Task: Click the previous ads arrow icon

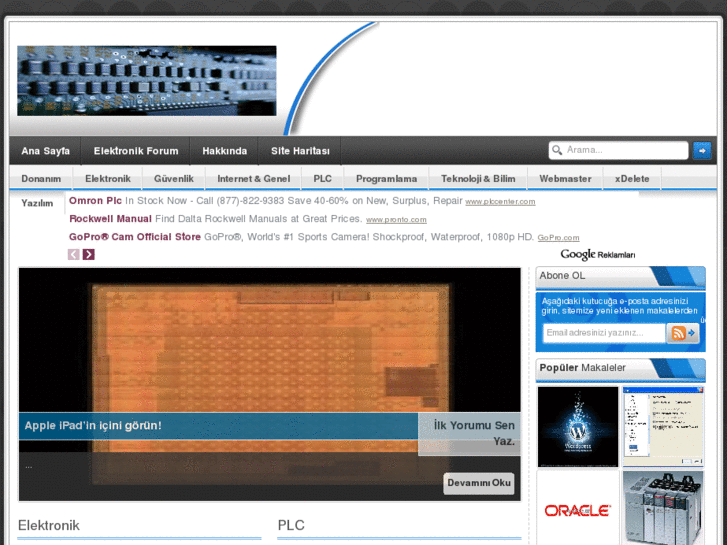Action: [73, 254]
